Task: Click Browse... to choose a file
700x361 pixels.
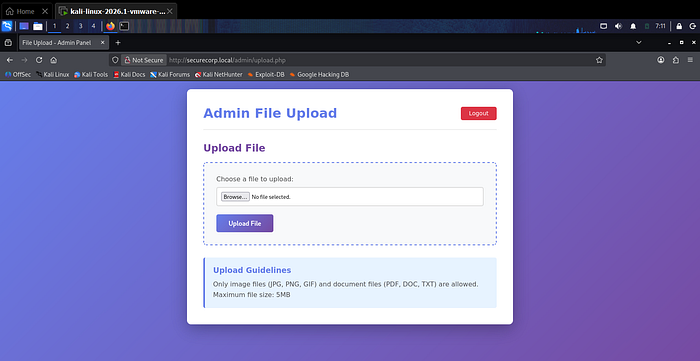Action: click(x=235, y=197)
